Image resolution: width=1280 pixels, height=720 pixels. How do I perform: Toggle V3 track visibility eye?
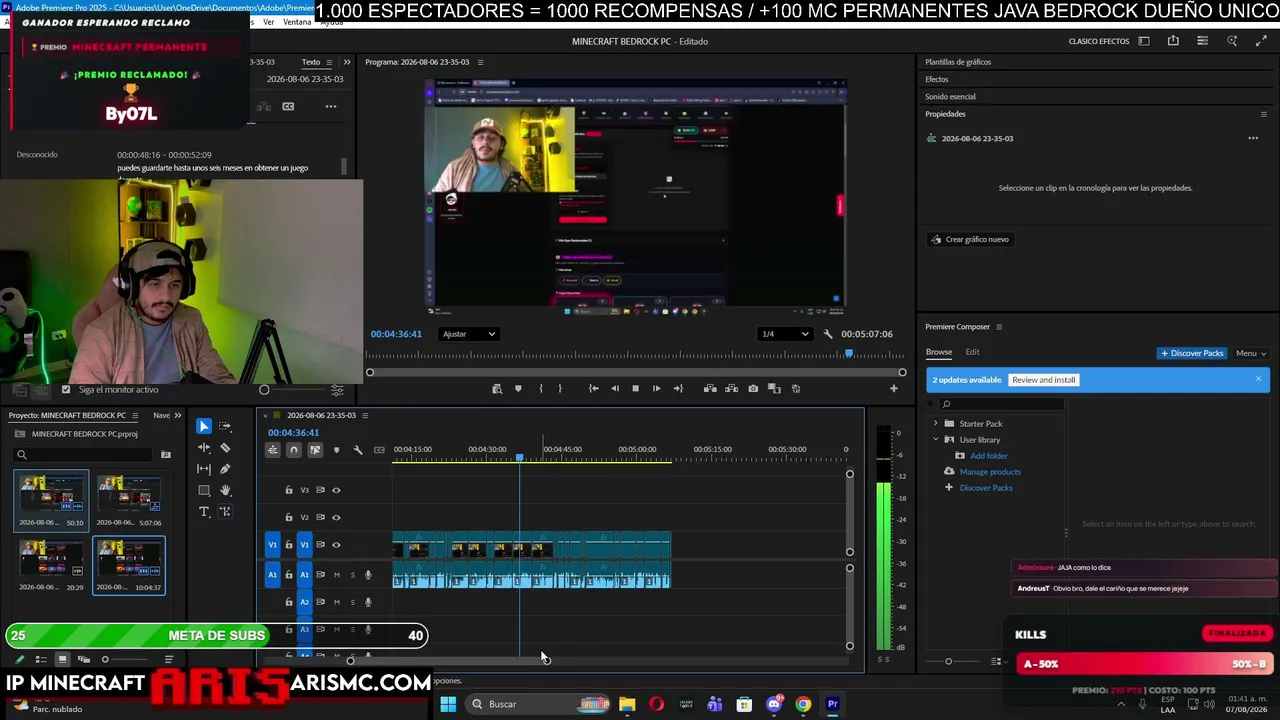pos(336,490)
